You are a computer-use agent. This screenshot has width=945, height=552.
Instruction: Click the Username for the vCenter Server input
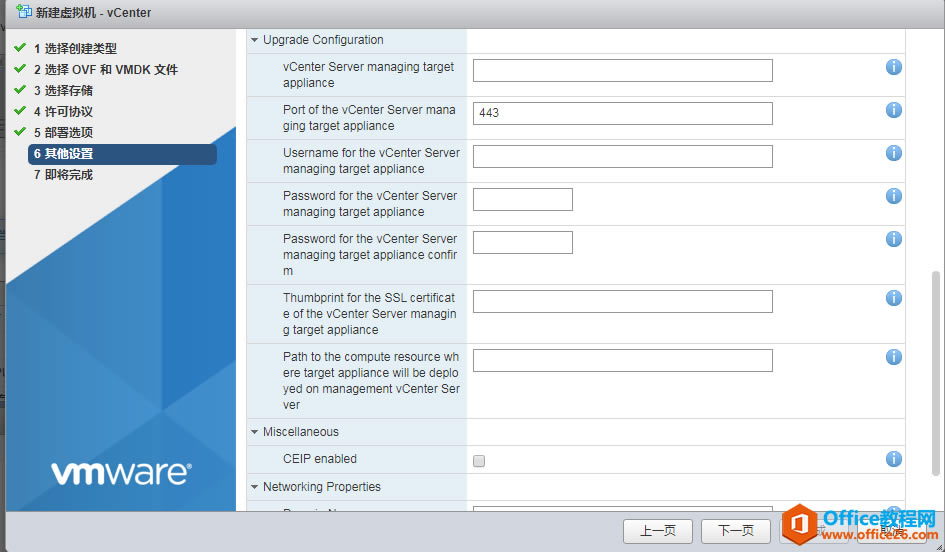pyautogui.click(x=623, y=157)
